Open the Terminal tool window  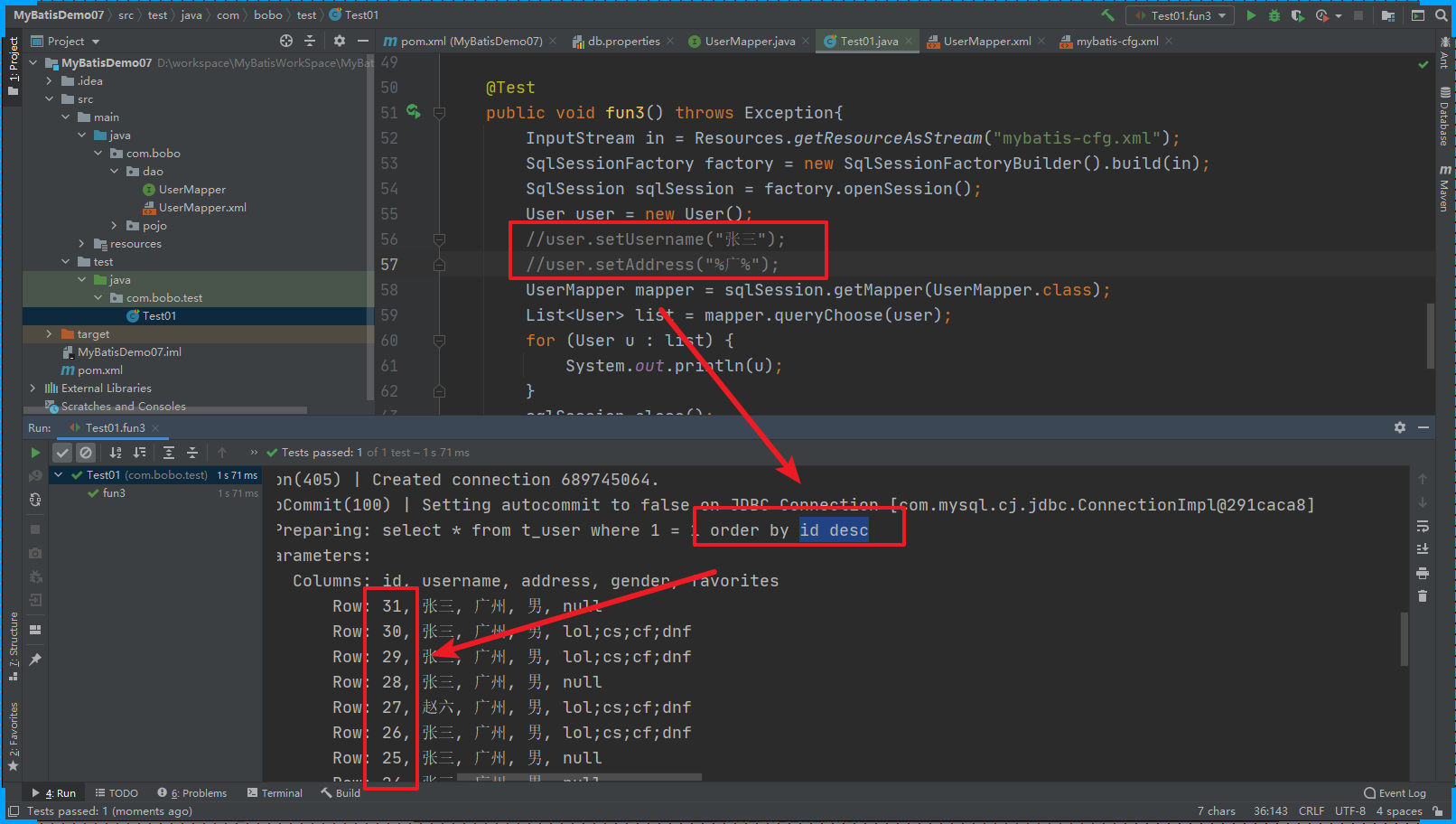[275, 793]
